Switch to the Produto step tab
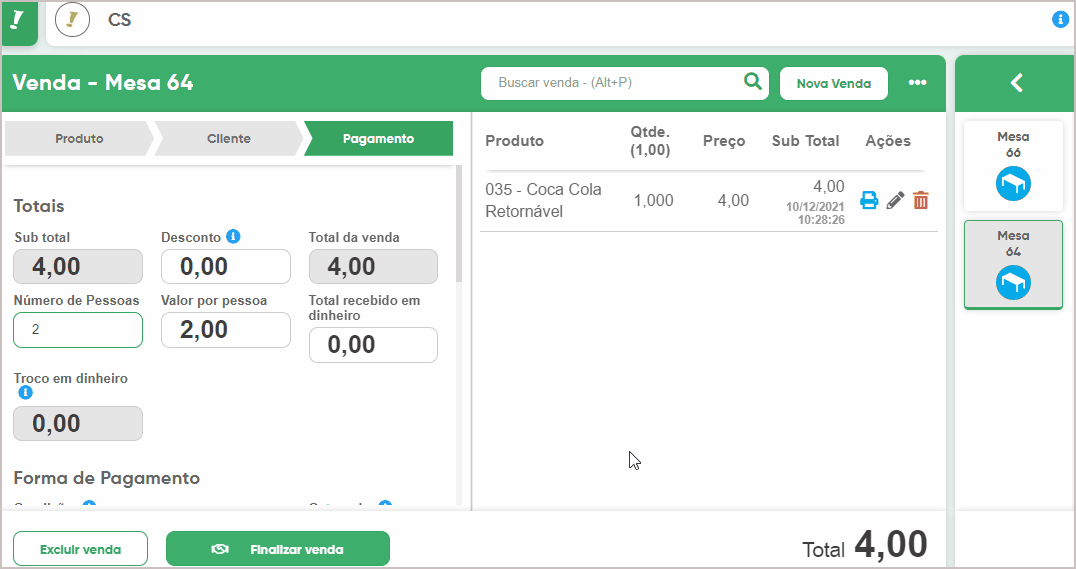 pos(79,139)
